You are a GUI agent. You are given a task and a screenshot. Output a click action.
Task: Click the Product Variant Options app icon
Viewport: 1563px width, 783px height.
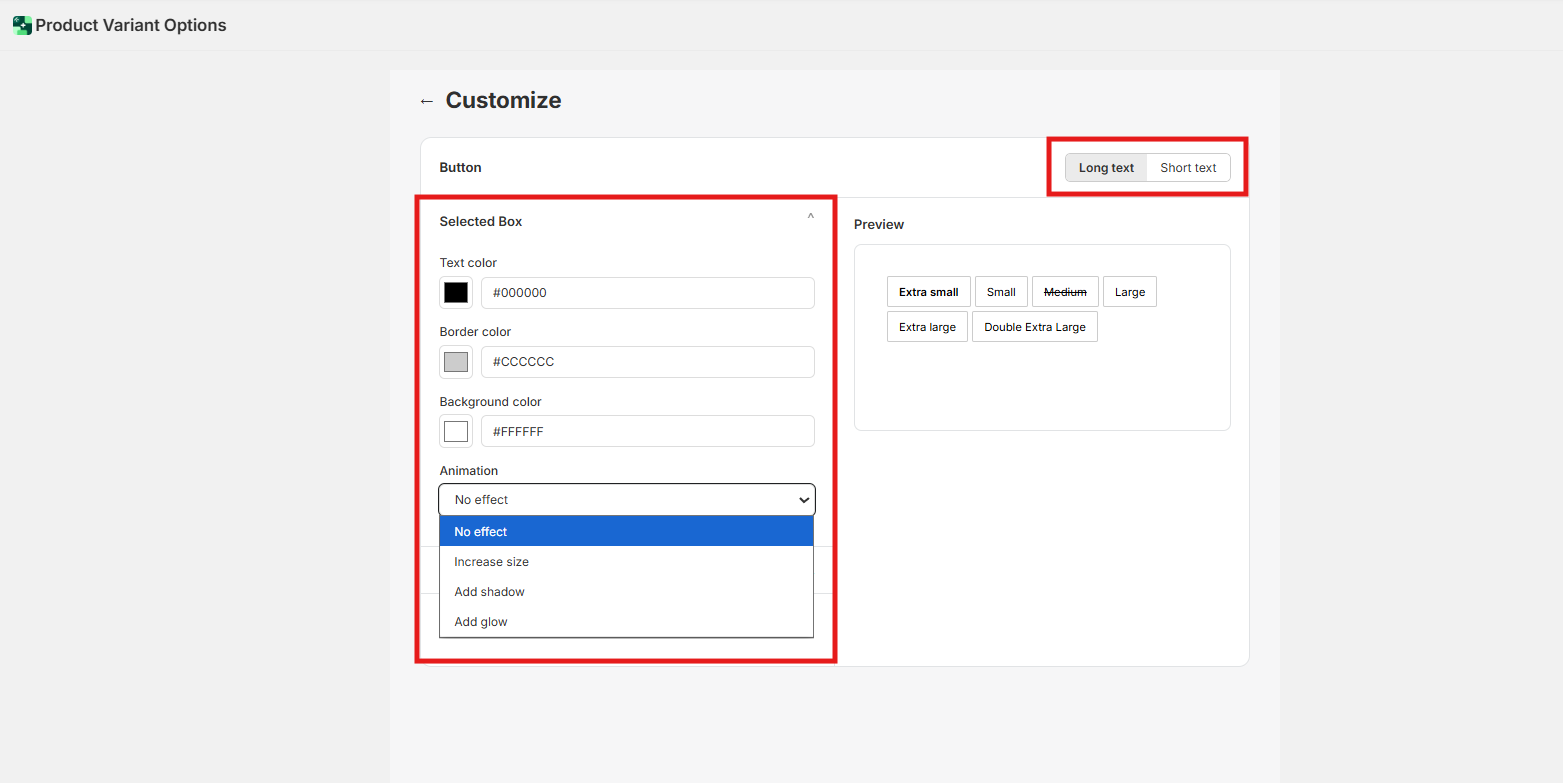[22, 26]
